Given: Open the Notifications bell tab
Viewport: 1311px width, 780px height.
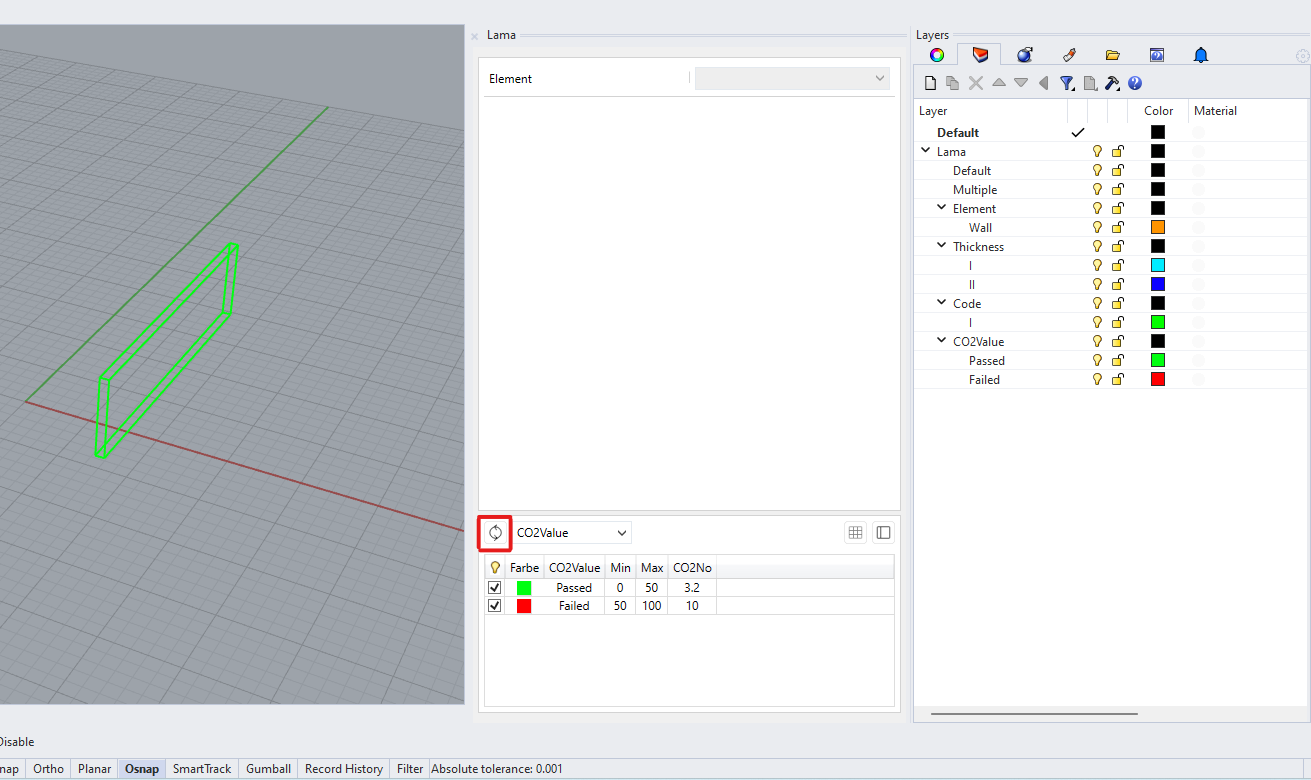Looking at the screenshot, I should pyautogui.click(x=1201, y=55).
